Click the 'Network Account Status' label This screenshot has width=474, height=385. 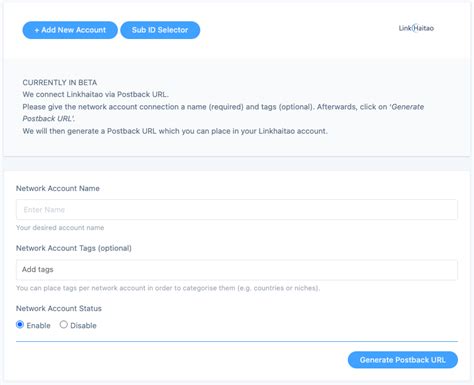coord(59,308)
